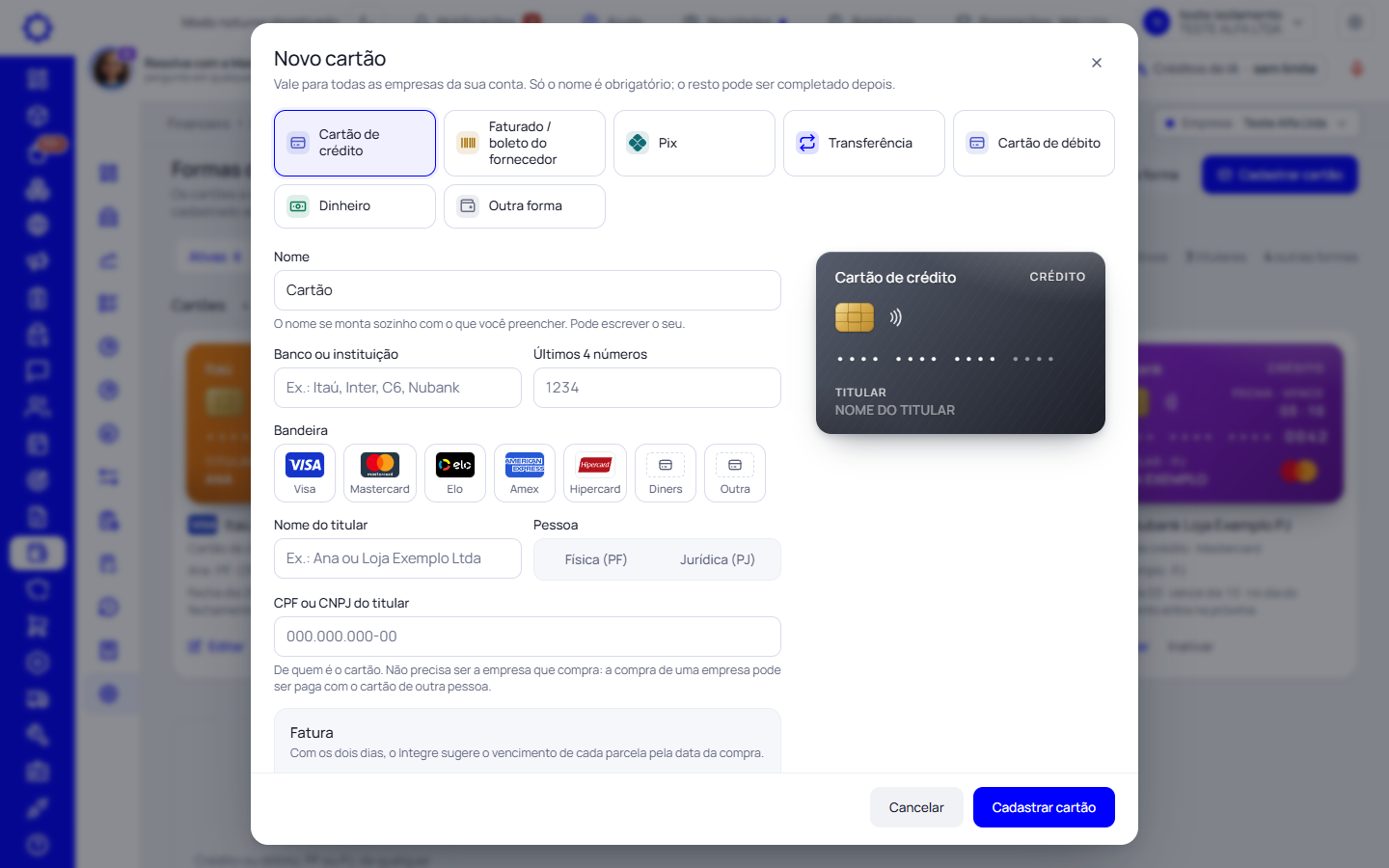1389x868 pixels.
Task: Choose Transferência as payment type
Action: pos(864,143)
